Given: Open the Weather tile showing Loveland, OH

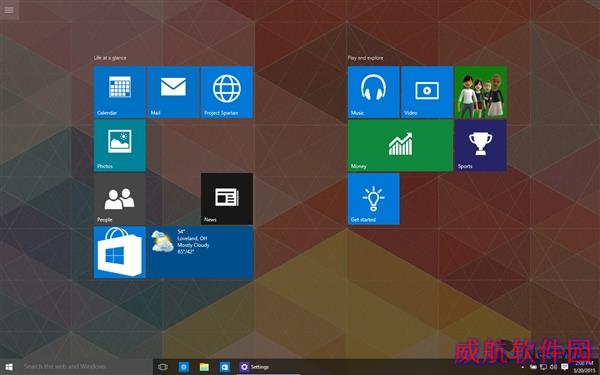Looking at the screenshot, I should (200, 252).
